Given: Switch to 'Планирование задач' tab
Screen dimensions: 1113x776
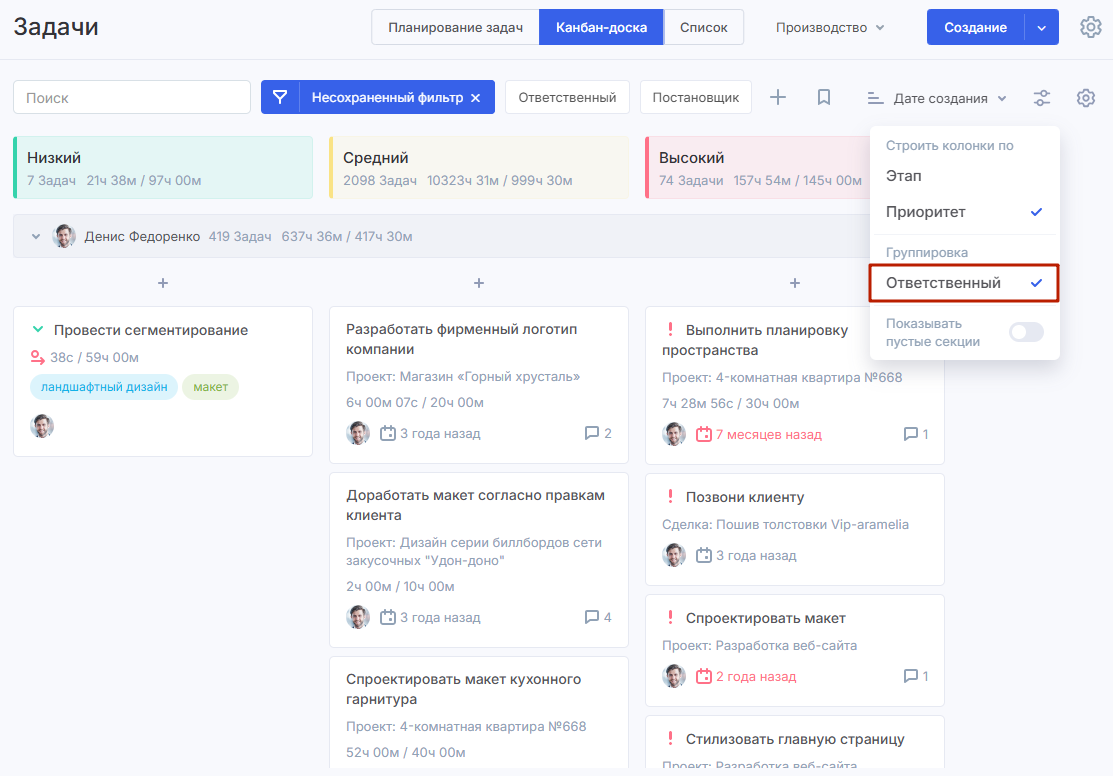Looking at the screenshot, I should click(455, 27).
